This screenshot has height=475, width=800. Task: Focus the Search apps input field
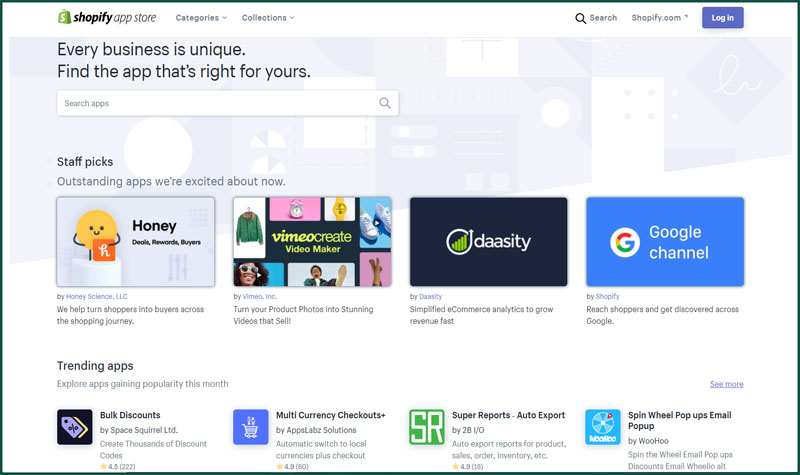[x=215, y=103]
